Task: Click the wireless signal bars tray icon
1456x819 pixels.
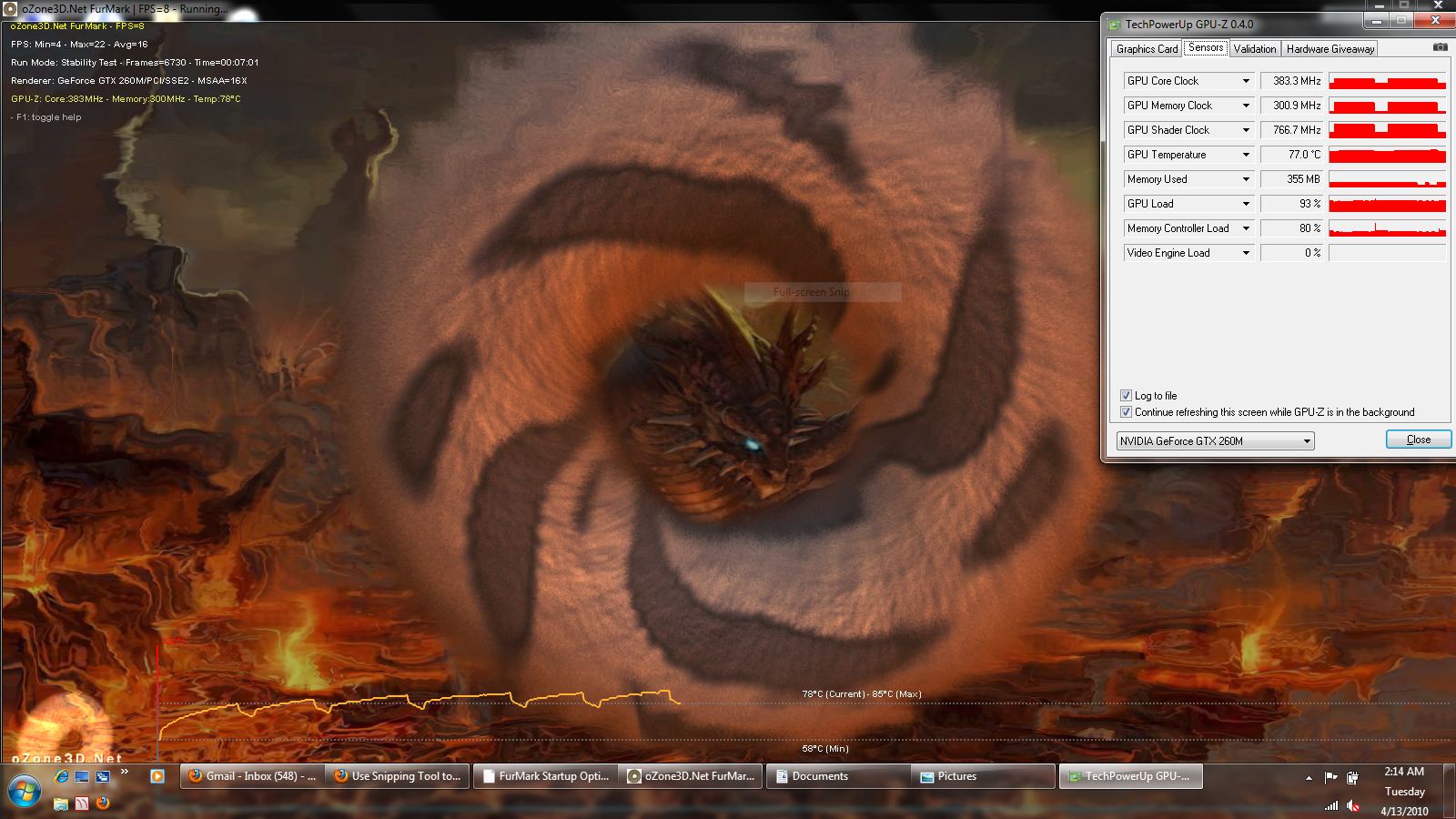Action: tap(1331, 805)
